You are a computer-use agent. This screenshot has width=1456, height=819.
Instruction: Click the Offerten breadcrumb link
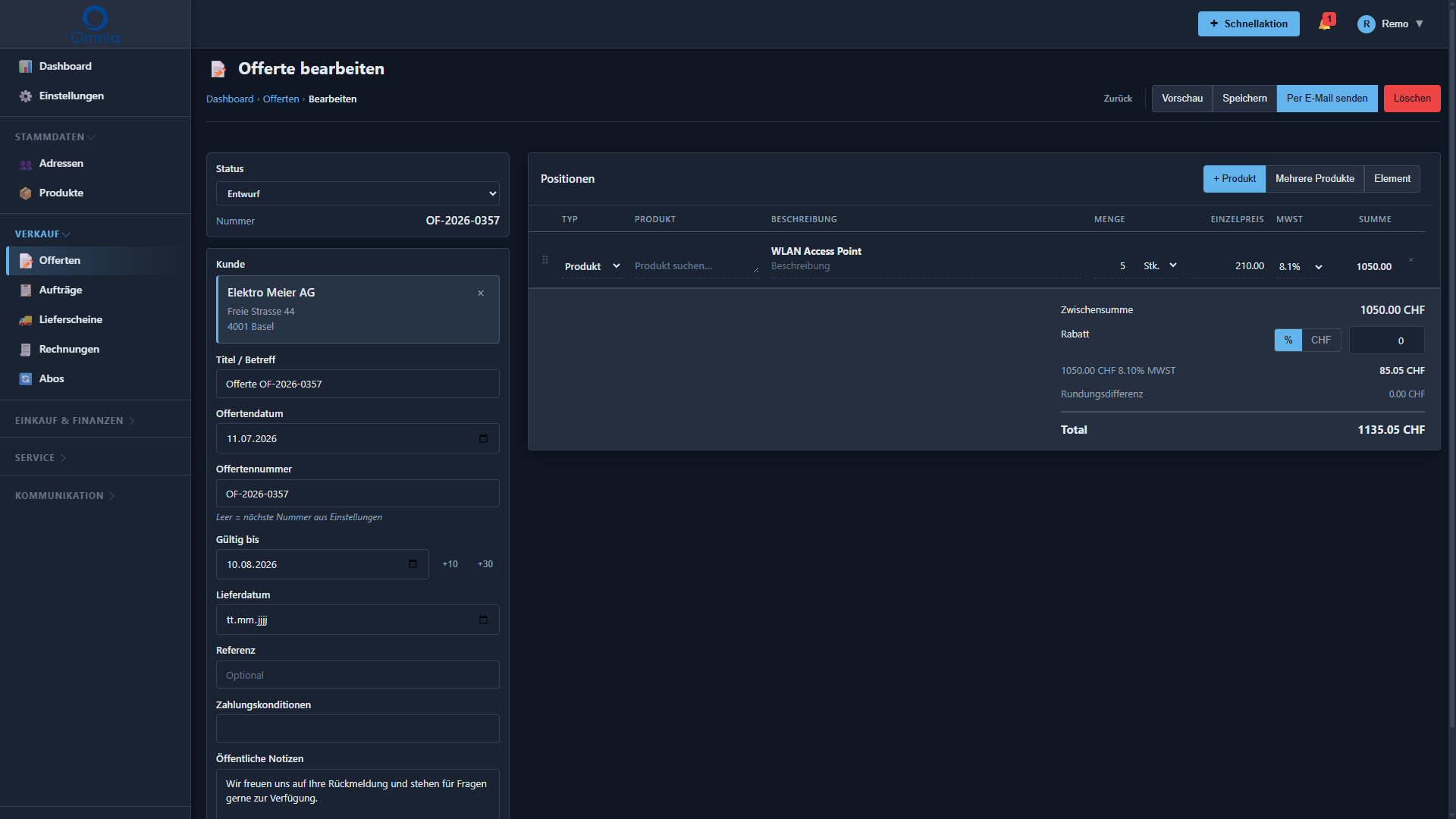[x=281, y=99]
